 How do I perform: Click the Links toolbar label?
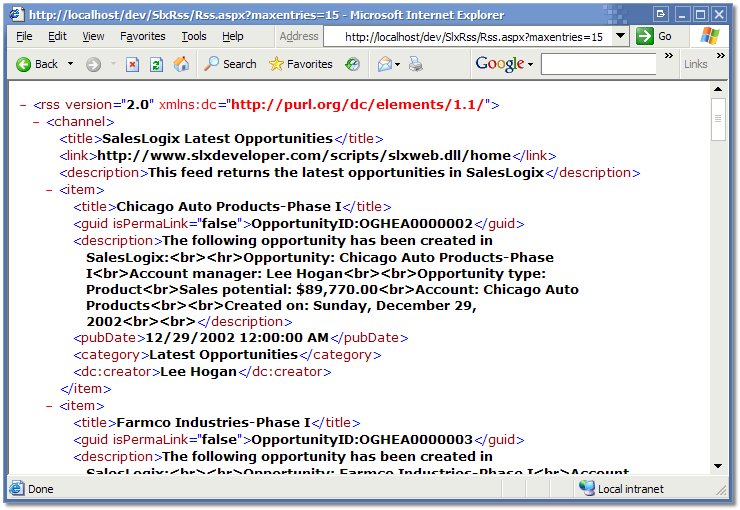click(696, 64)
